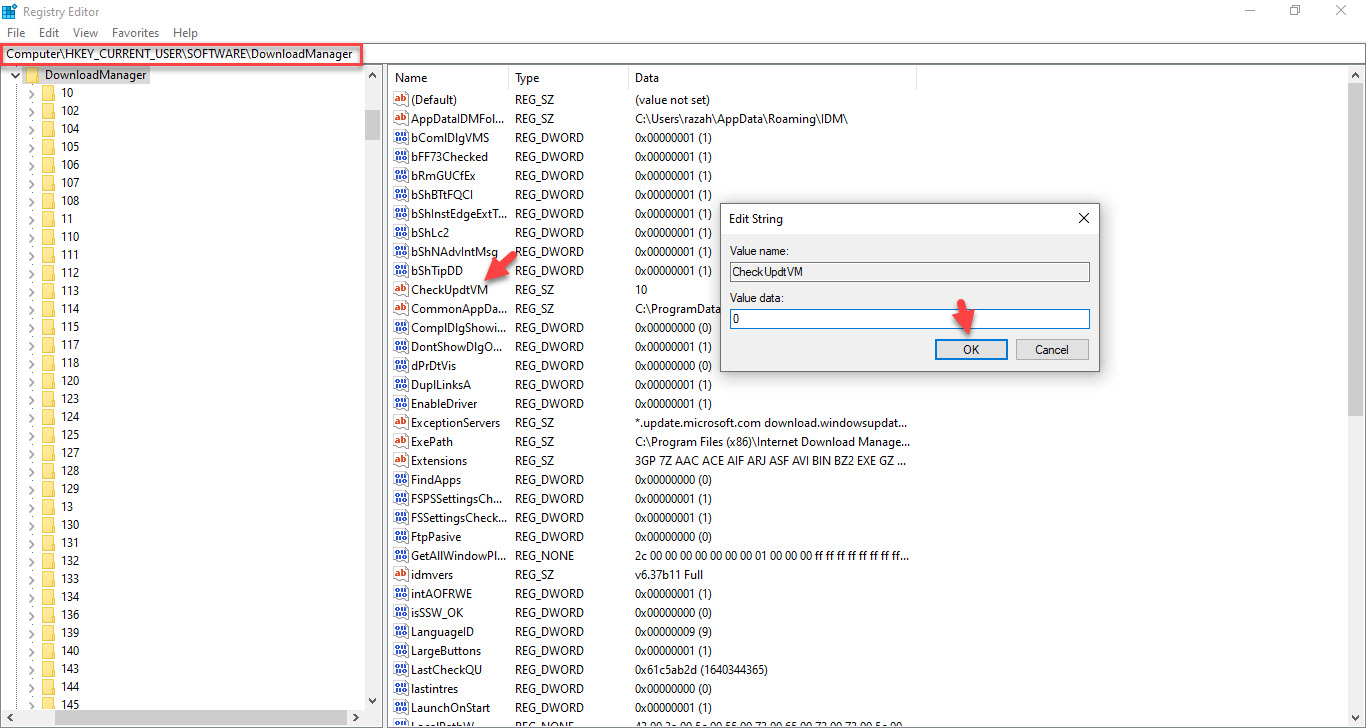Collapse the DownloadManager tree node

tap(15, 75)
